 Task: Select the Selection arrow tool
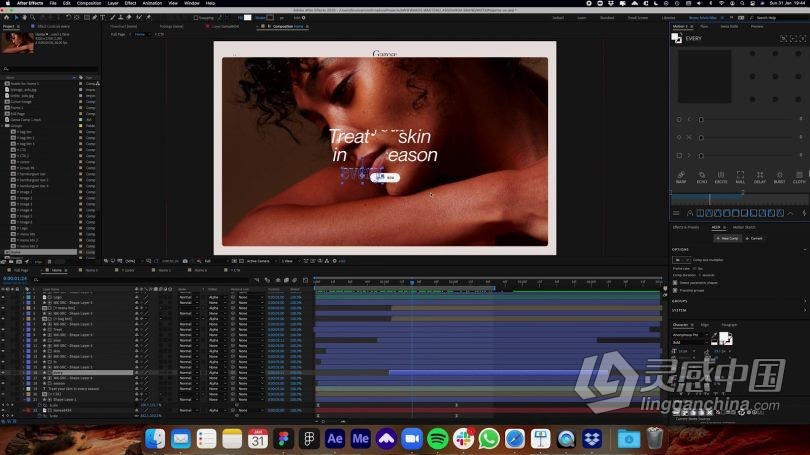[16, 18]
